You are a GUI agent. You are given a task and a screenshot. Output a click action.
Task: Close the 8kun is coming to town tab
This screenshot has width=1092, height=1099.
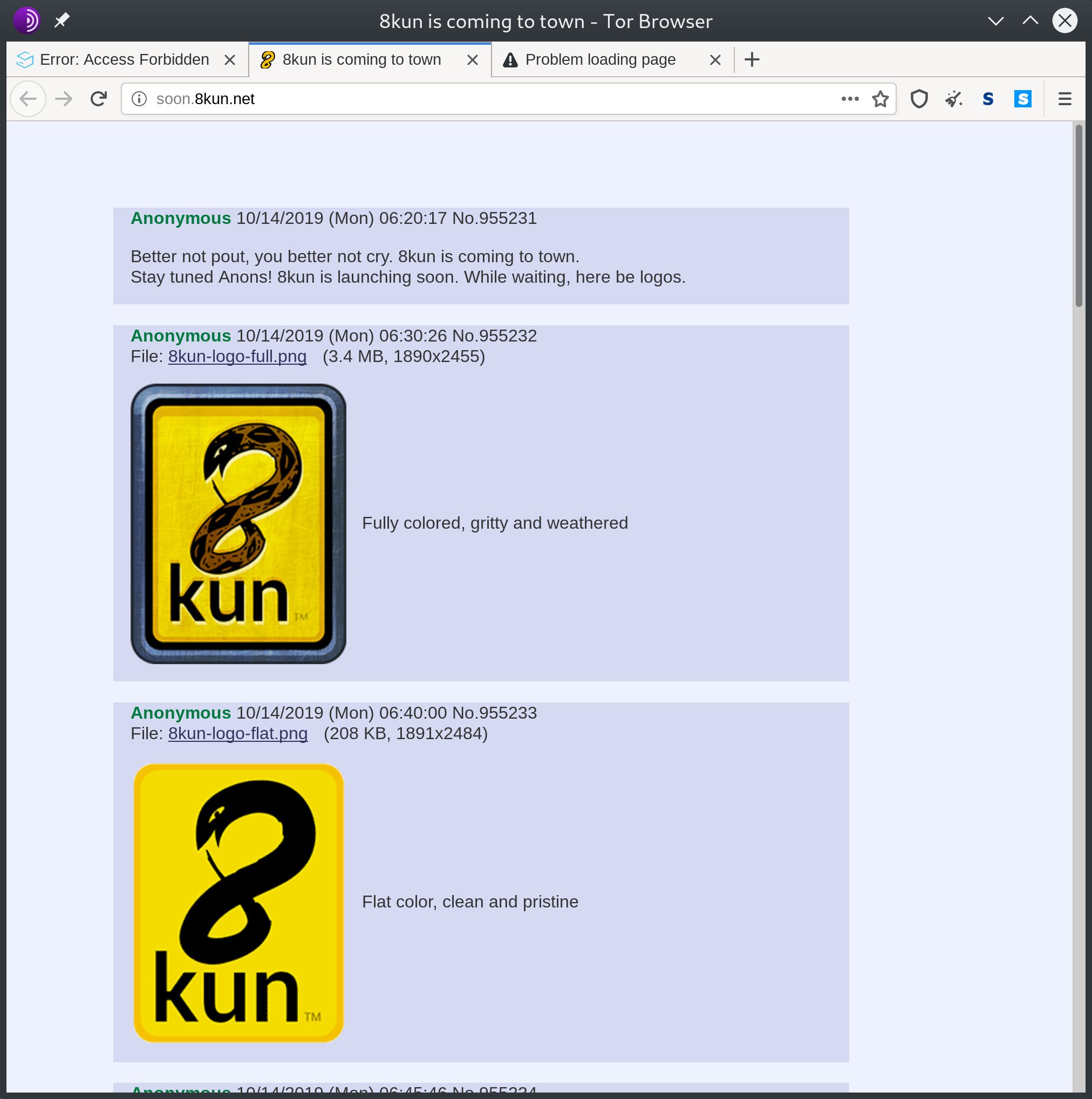[x=472, y=60]
